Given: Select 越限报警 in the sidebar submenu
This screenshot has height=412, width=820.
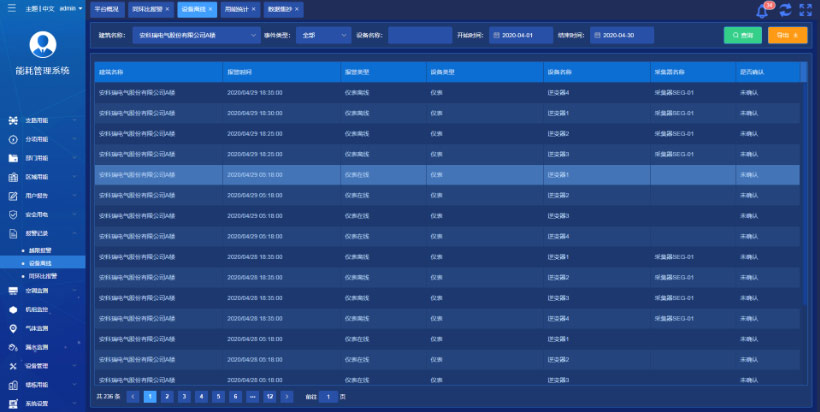Looking at the screenshot, I should (41, 250).
